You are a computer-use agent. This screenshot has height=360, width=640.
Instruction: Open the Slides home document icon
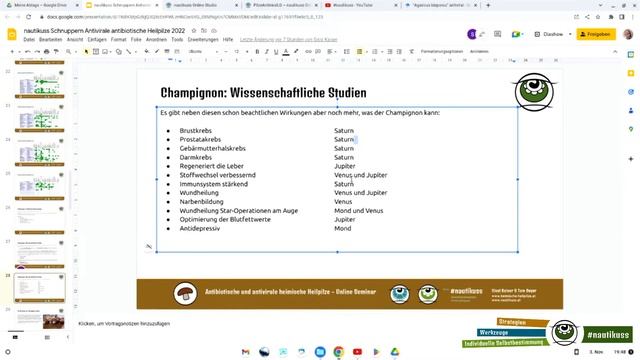(12, 34)
